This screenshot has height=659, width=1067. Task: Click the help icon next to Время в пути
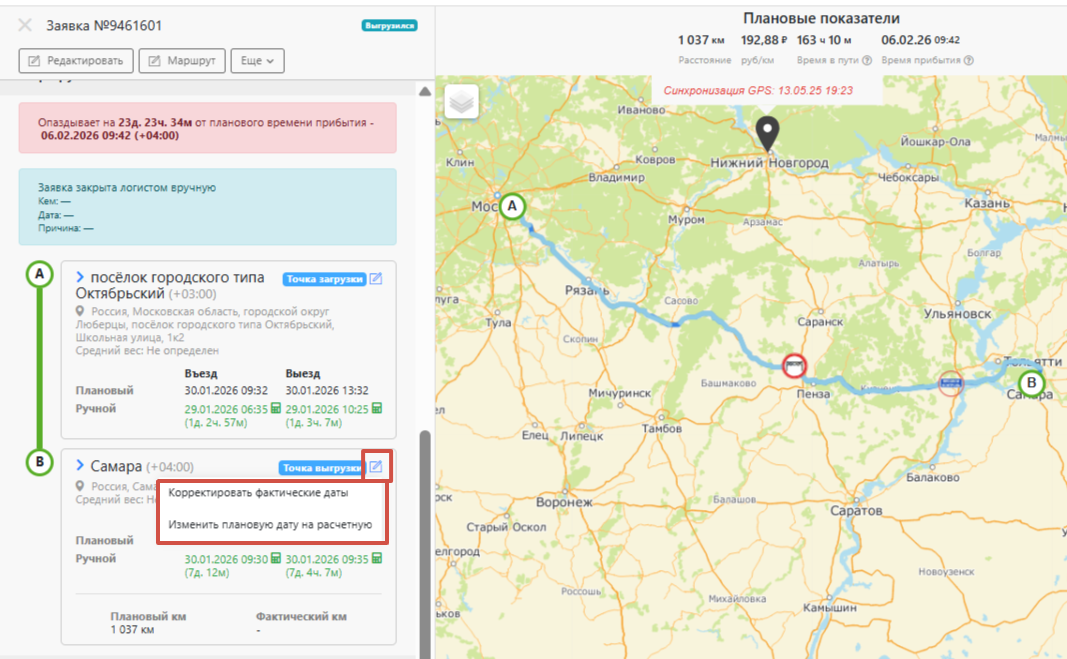(x=867, y=60)
